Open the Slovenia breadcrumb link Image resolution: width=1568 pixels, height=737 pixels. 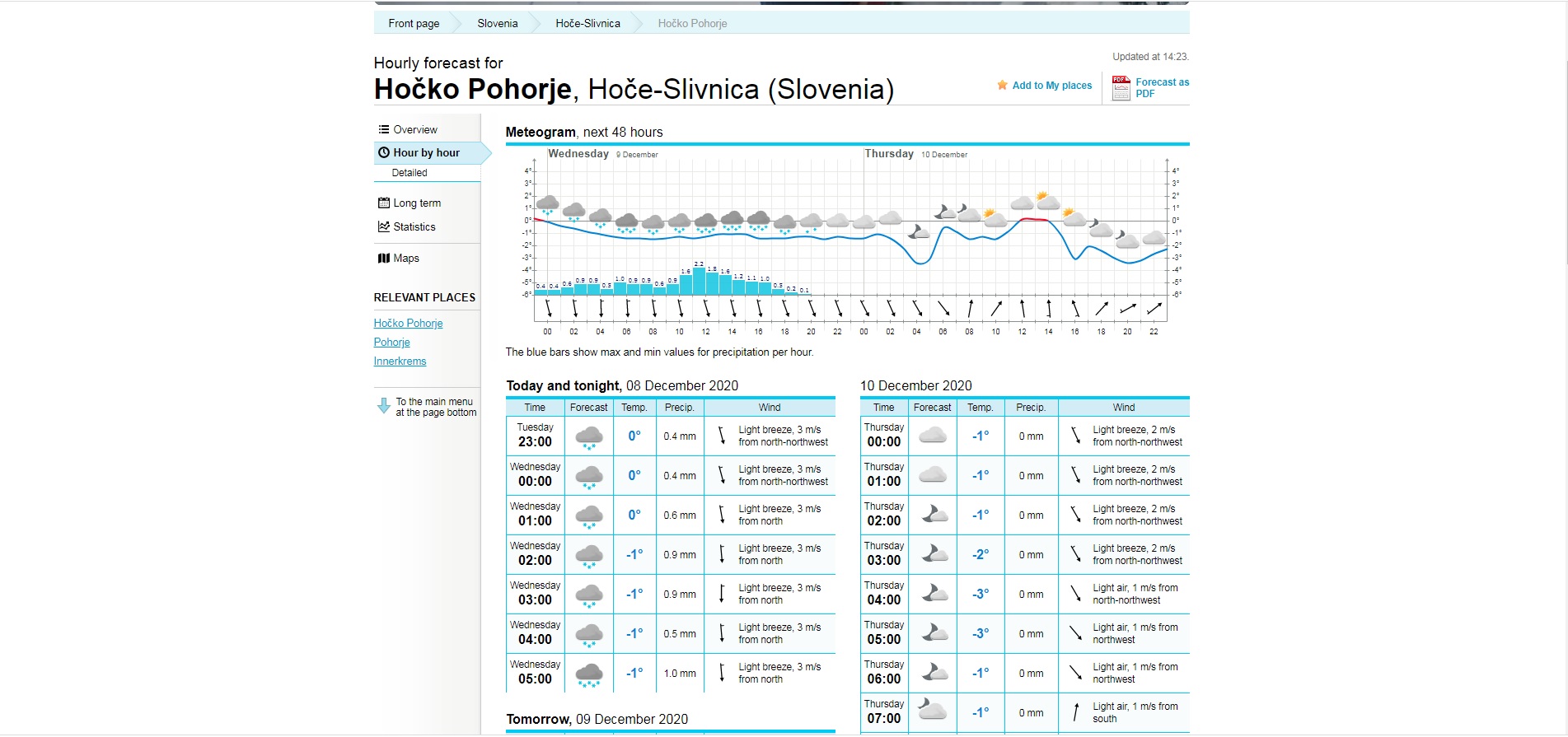click(498, 23)
